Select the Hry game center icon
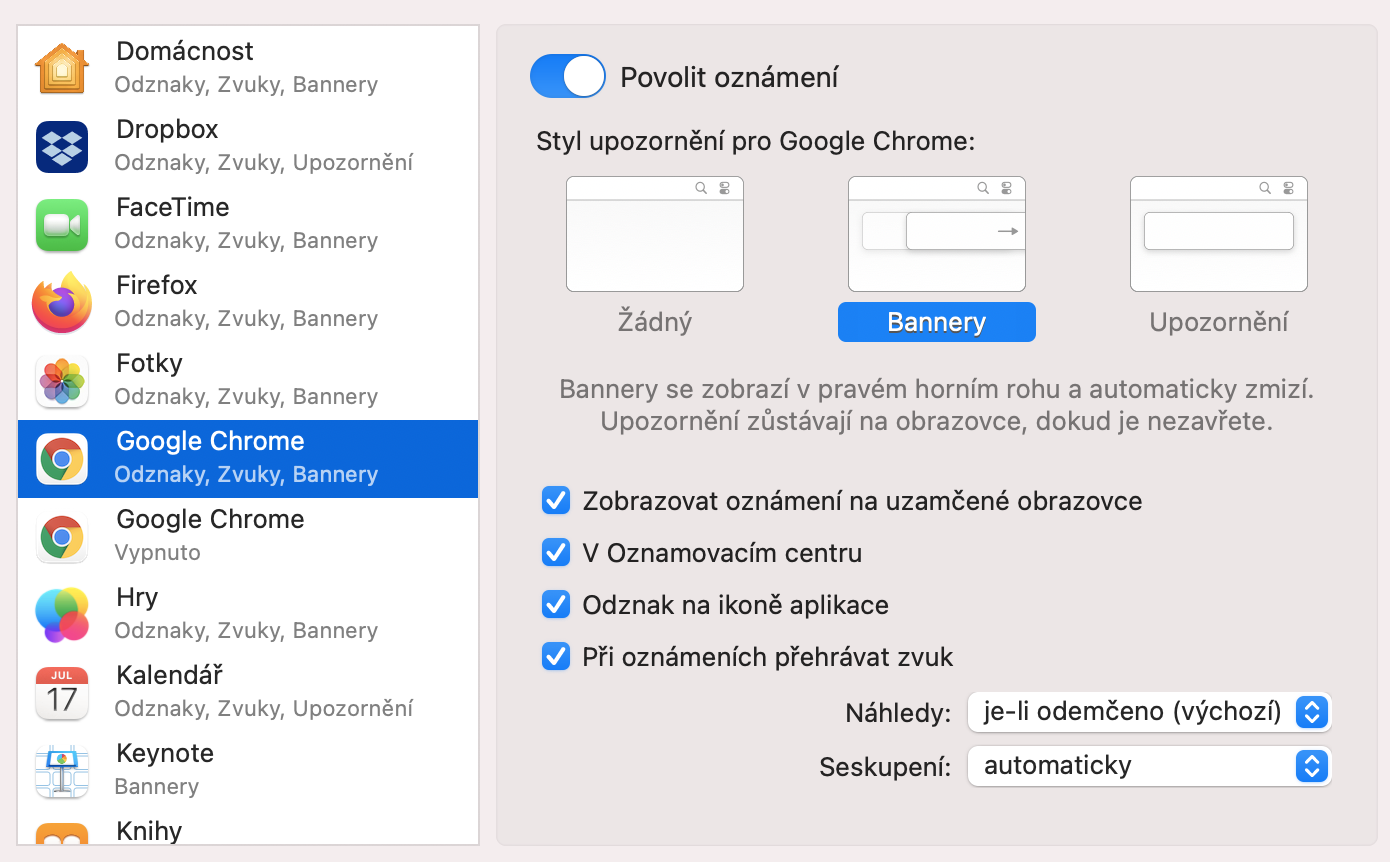This screenshot has width=1390, height=862. [62, 614]
